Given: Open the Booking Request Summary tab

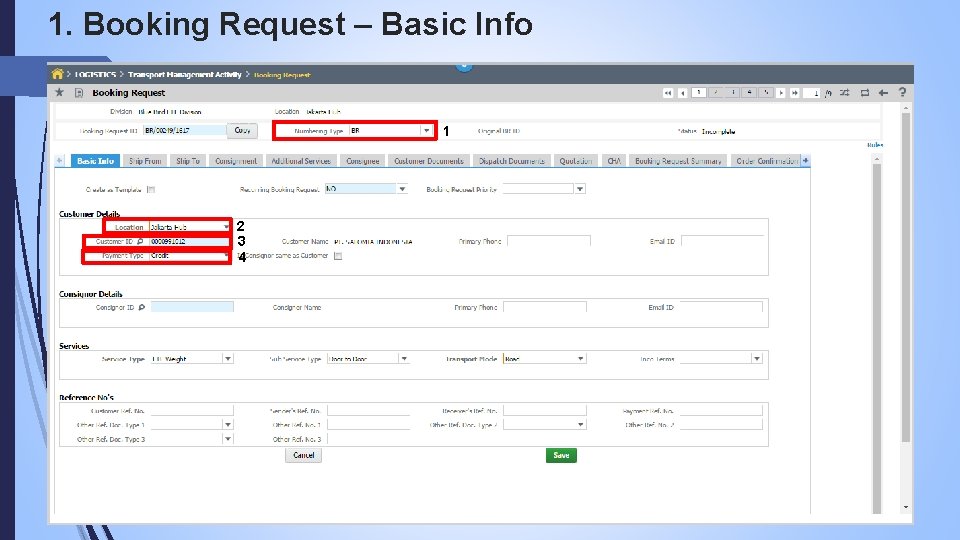Looking at the screenshot, I should coord(678,161).
